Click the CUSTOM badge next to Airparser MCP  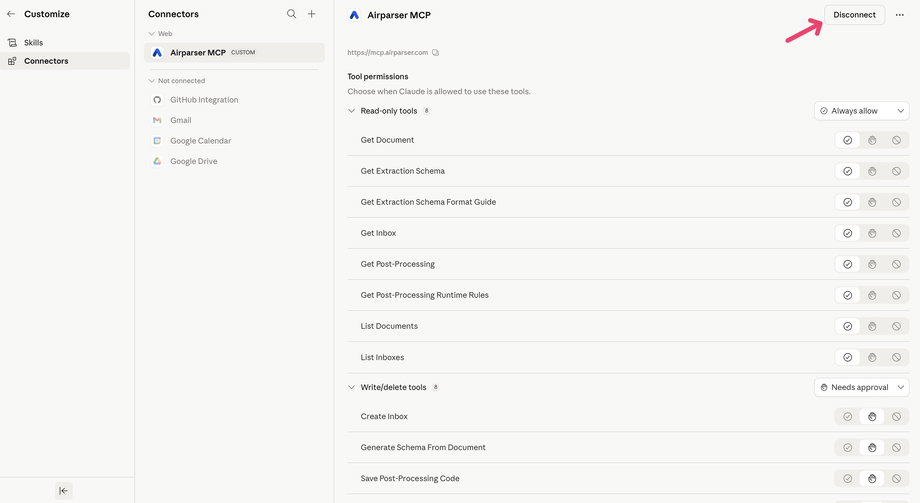pyautogui.click(x=243, y=53)
